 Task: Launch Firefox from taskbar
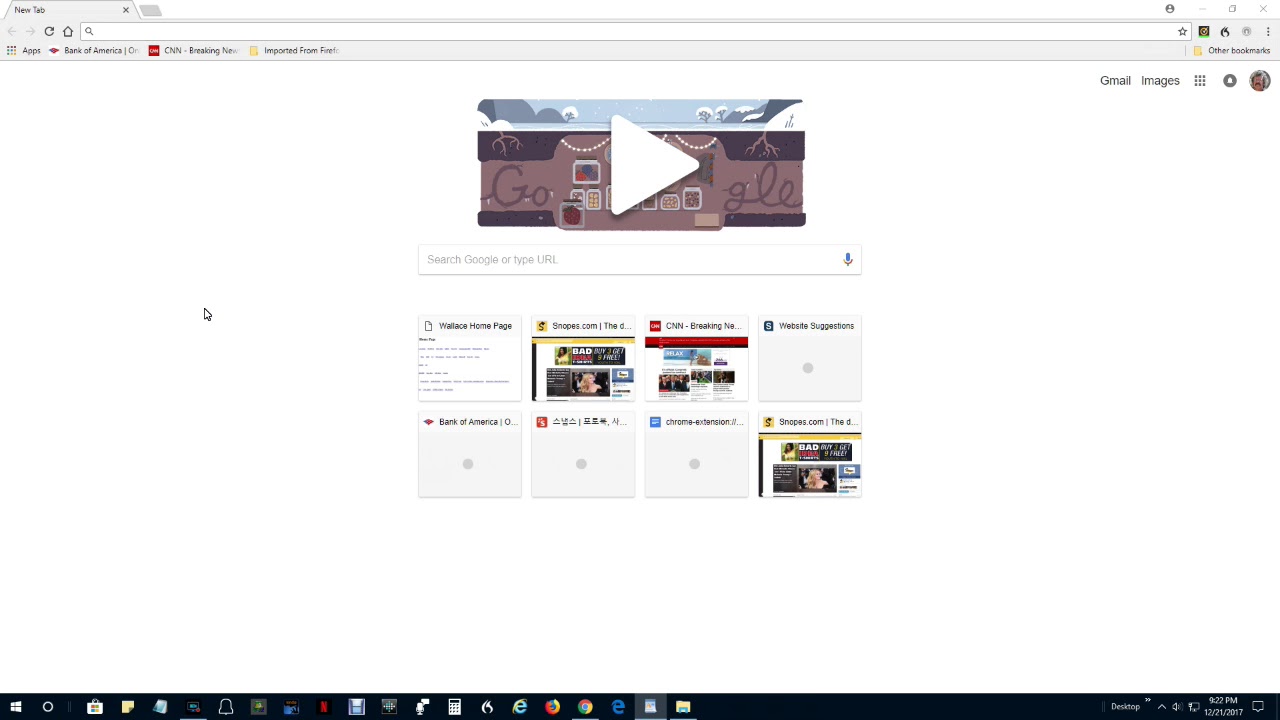pos(553,707)
